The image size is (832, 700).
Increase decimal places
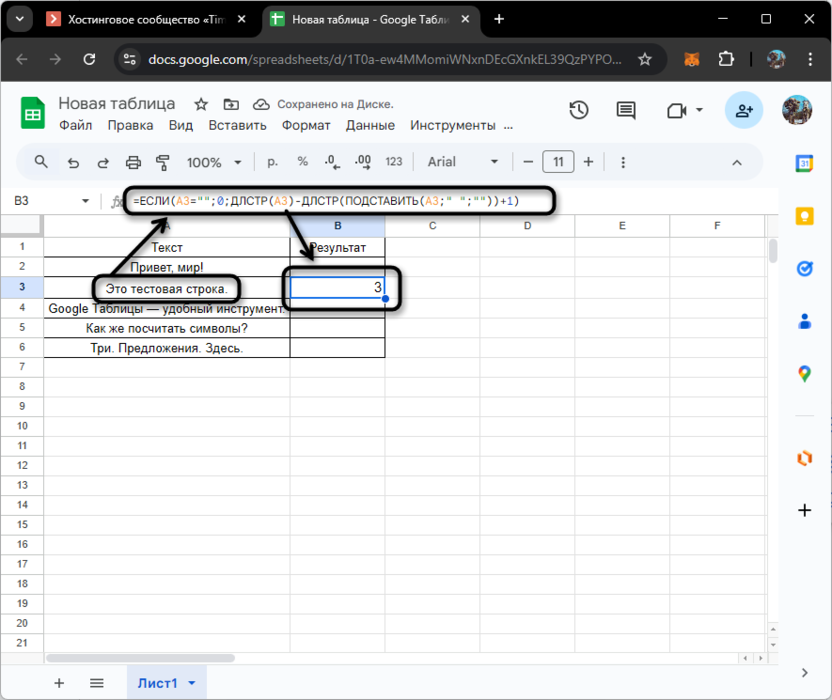363,162
